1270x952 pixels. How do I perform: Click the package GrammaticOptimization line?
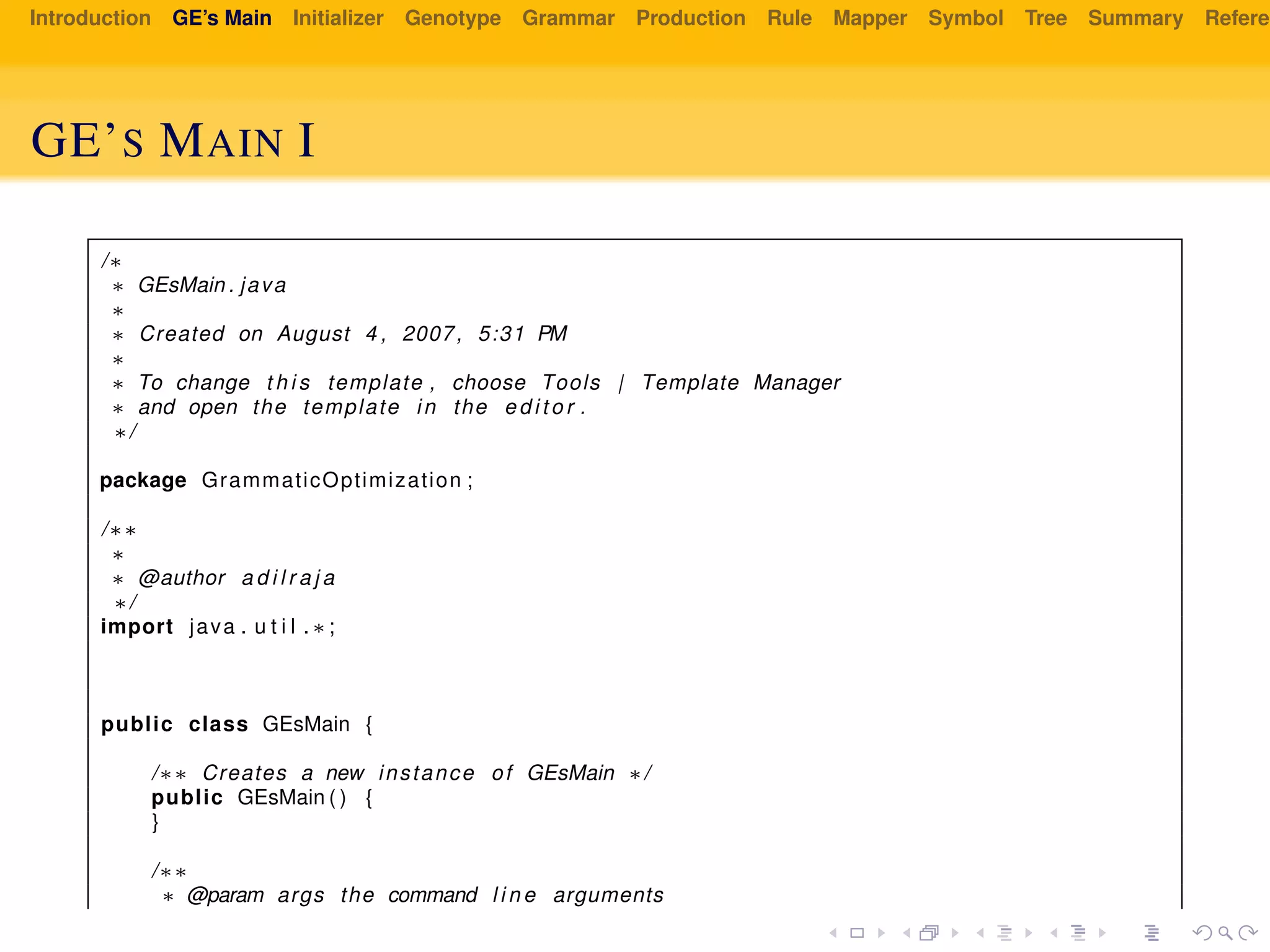286,480
